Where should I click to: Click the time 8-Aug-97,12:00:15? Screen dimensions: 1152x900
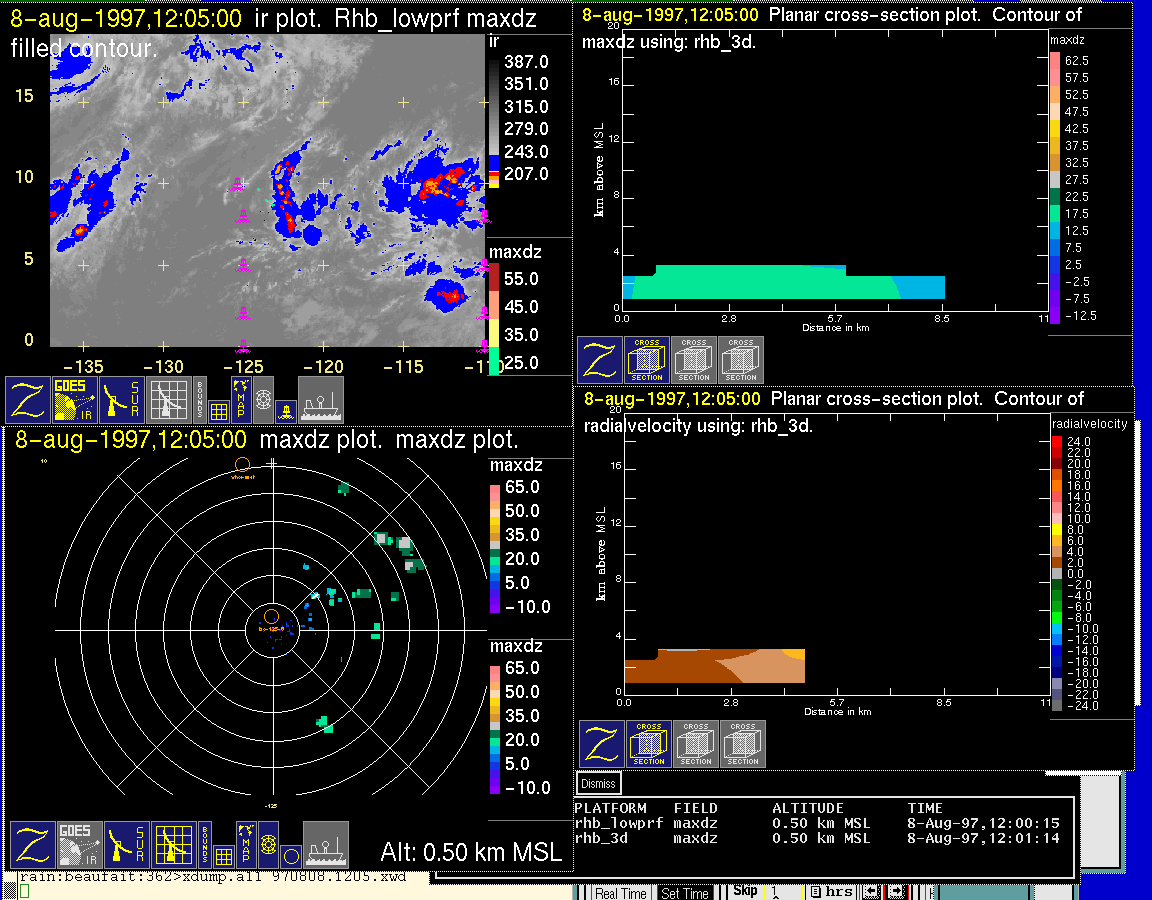(x=984, y=824)
